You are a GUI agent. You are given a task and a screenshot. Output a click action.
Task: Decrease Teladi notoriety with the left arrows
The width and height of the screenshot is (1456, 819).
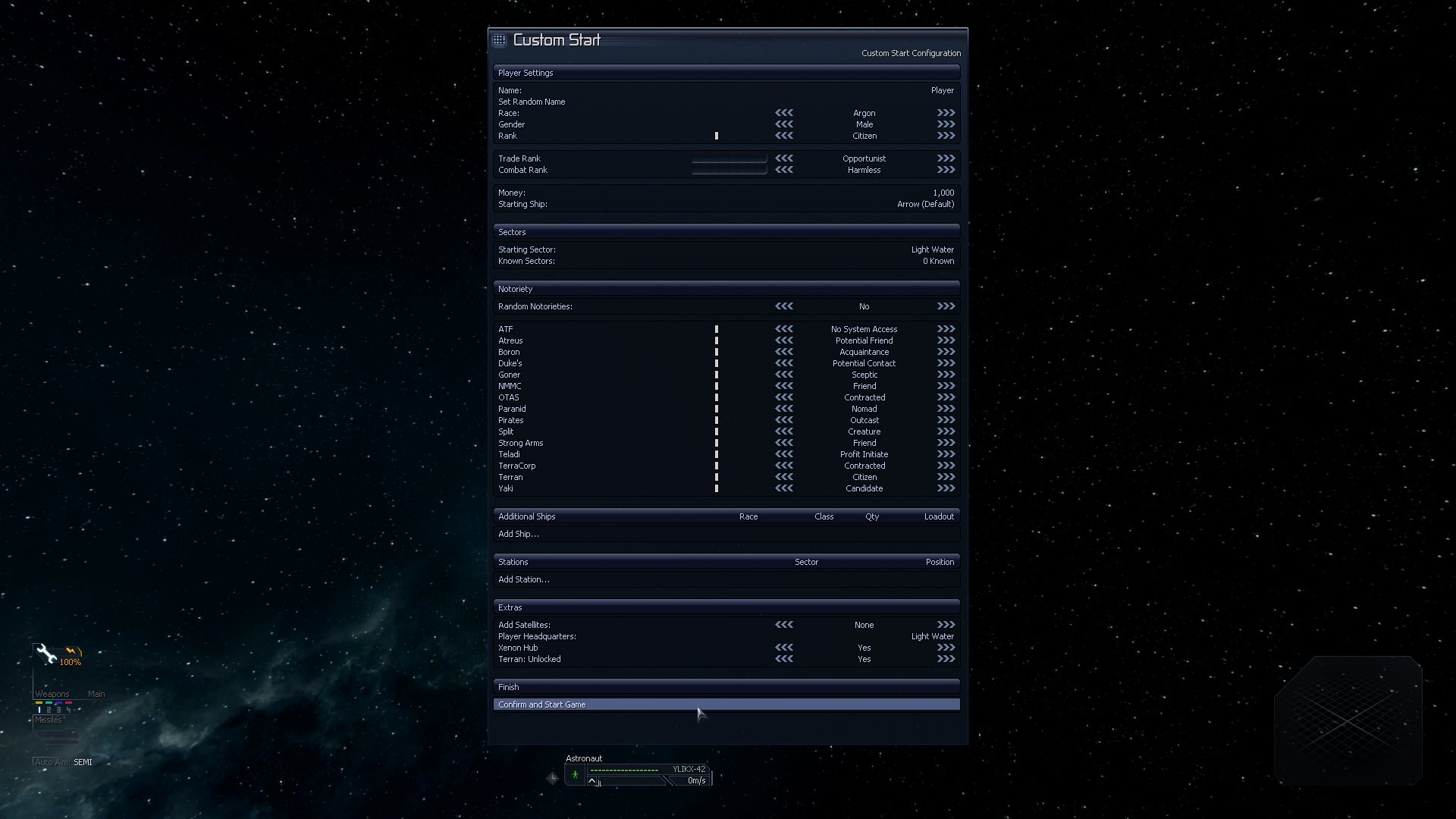(x=784, y=454)
